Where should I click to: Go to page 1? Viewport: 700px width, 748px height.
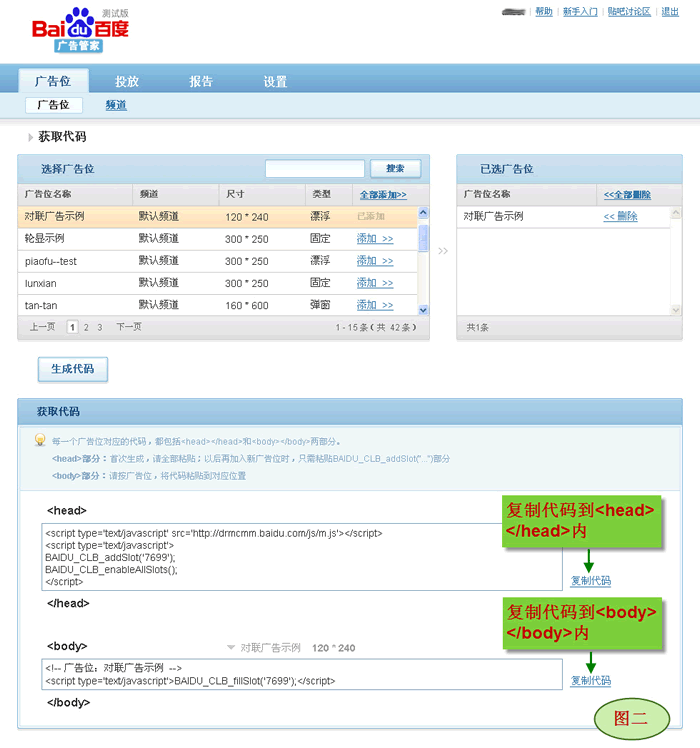(x=72, y=327)
